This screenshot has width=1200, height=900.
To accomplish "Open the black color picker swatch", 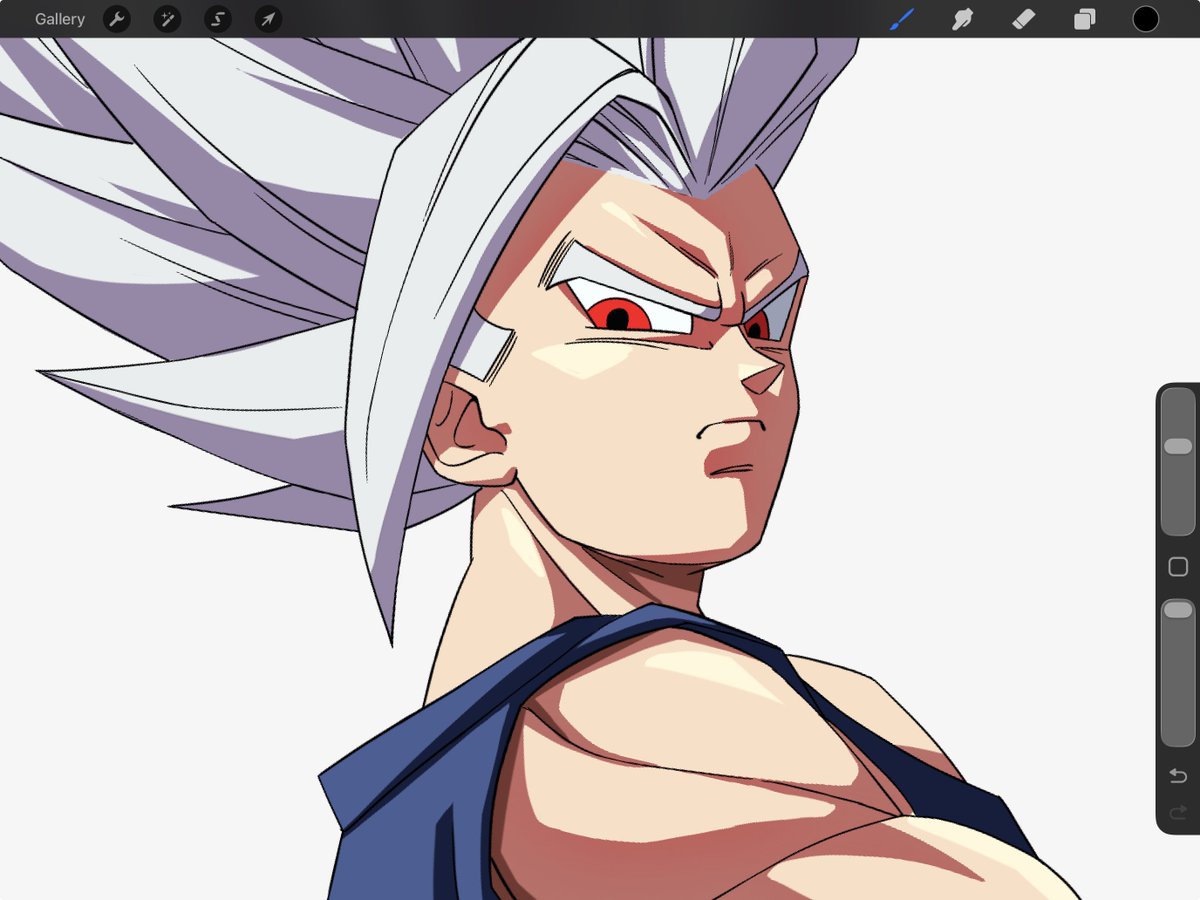I will [x=1145, y=19].
